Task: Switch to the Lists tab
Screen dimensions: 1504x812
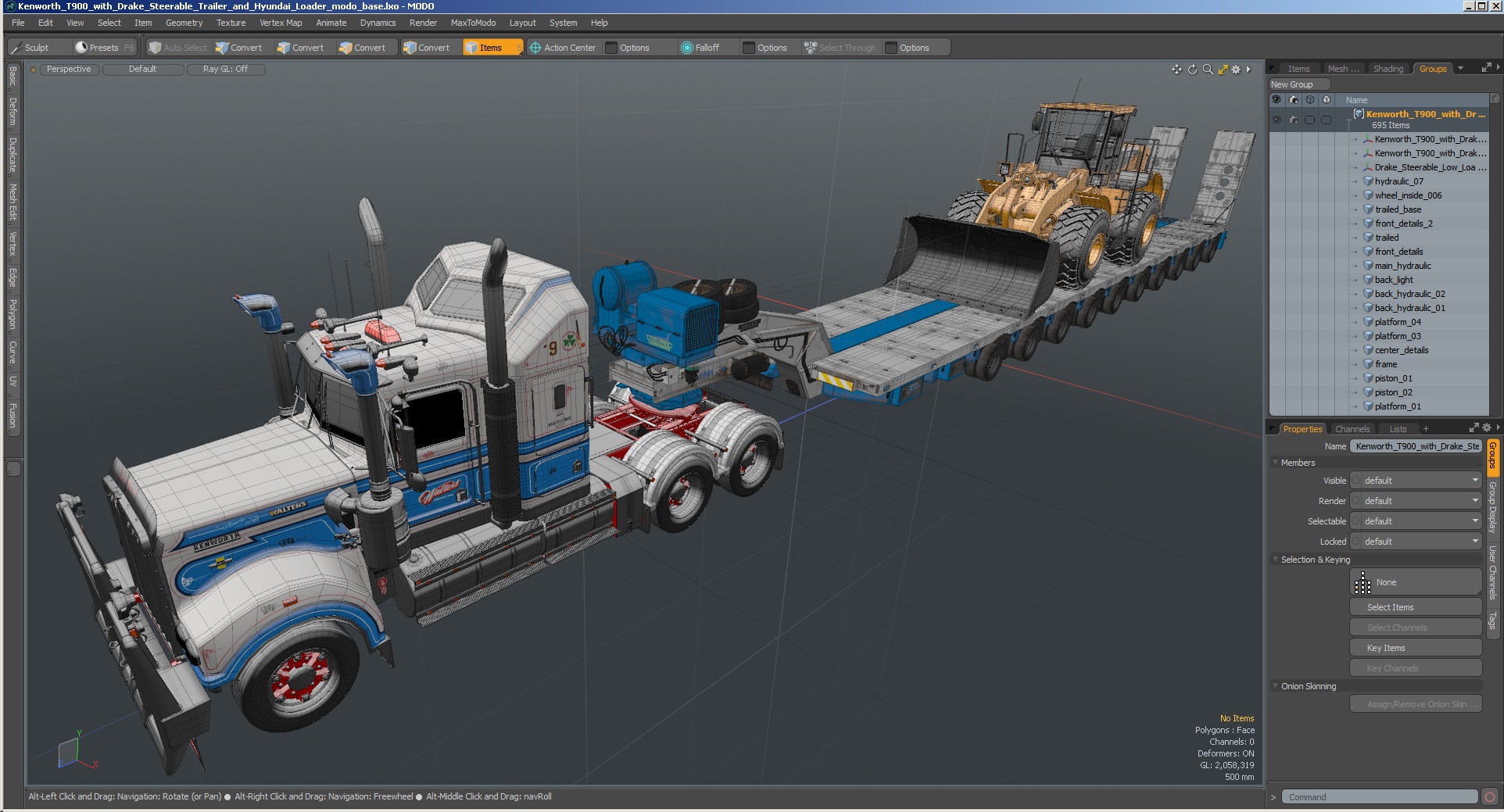Action: click(x=1398, y=429)
